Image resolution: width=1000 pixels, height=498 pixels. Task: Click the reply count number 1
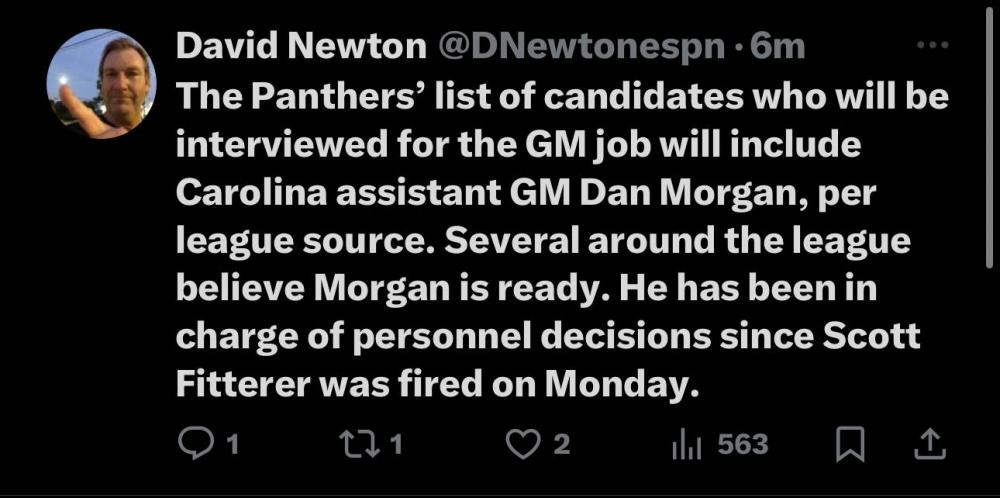(x=232, y=444)
